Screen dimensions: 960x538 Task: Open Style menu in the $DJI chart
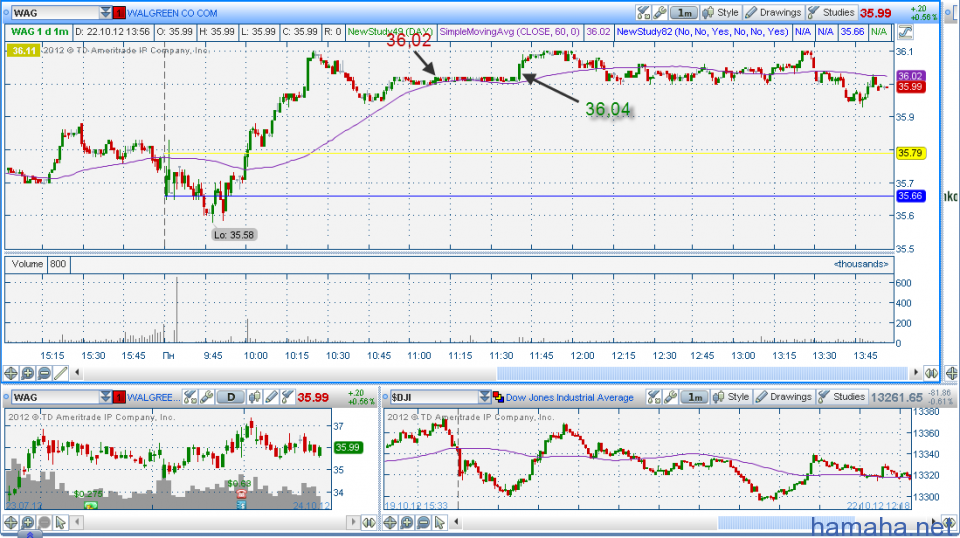pyautogui.click(x=732, y=397)
